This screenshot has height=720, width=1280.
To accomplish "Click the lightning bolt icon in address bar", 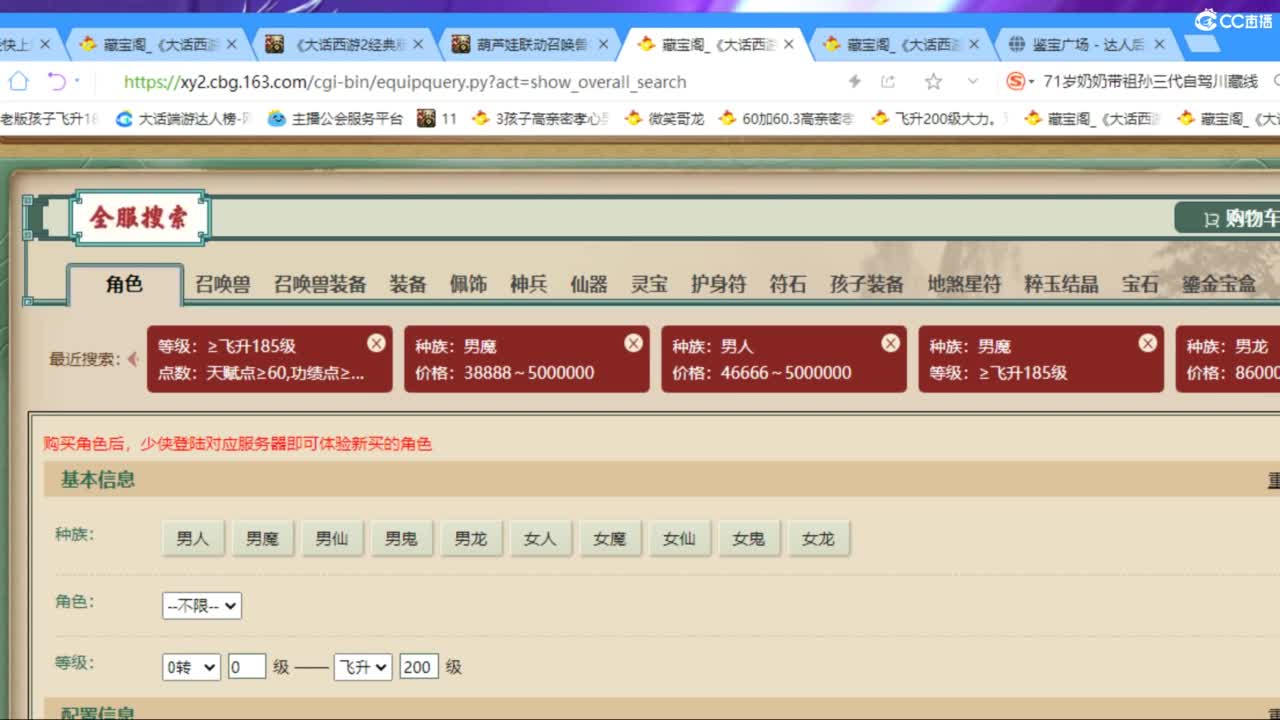I will (x=854, y=81).
